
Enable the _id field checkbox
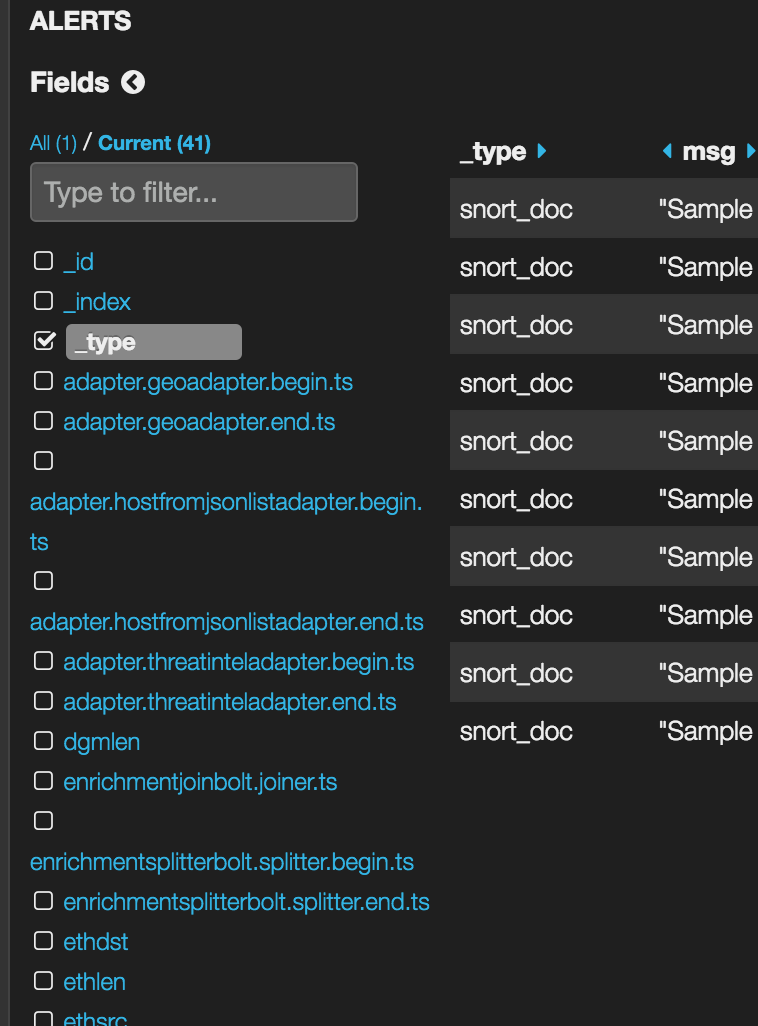point(43,261)
